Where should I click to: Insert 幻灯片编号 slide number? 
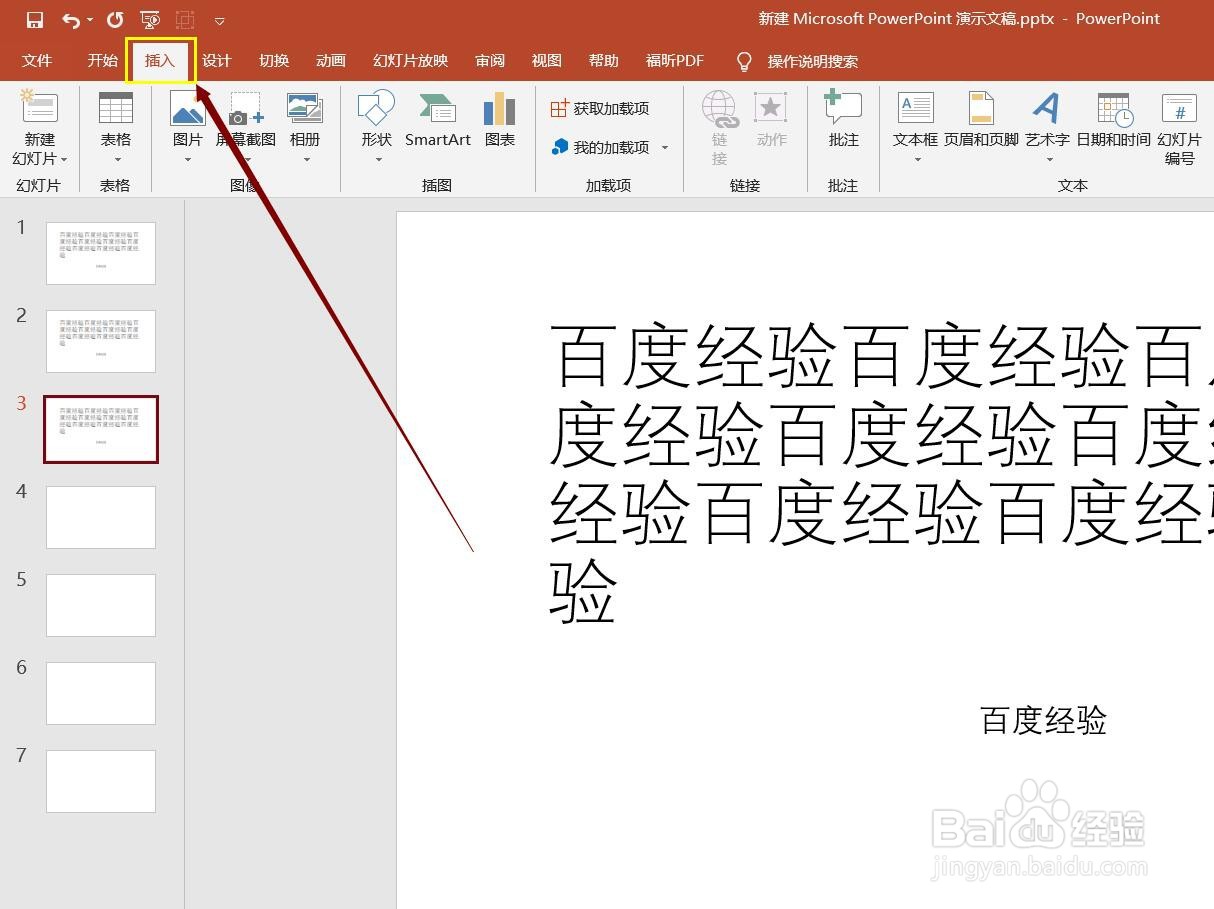point(1180,127)
